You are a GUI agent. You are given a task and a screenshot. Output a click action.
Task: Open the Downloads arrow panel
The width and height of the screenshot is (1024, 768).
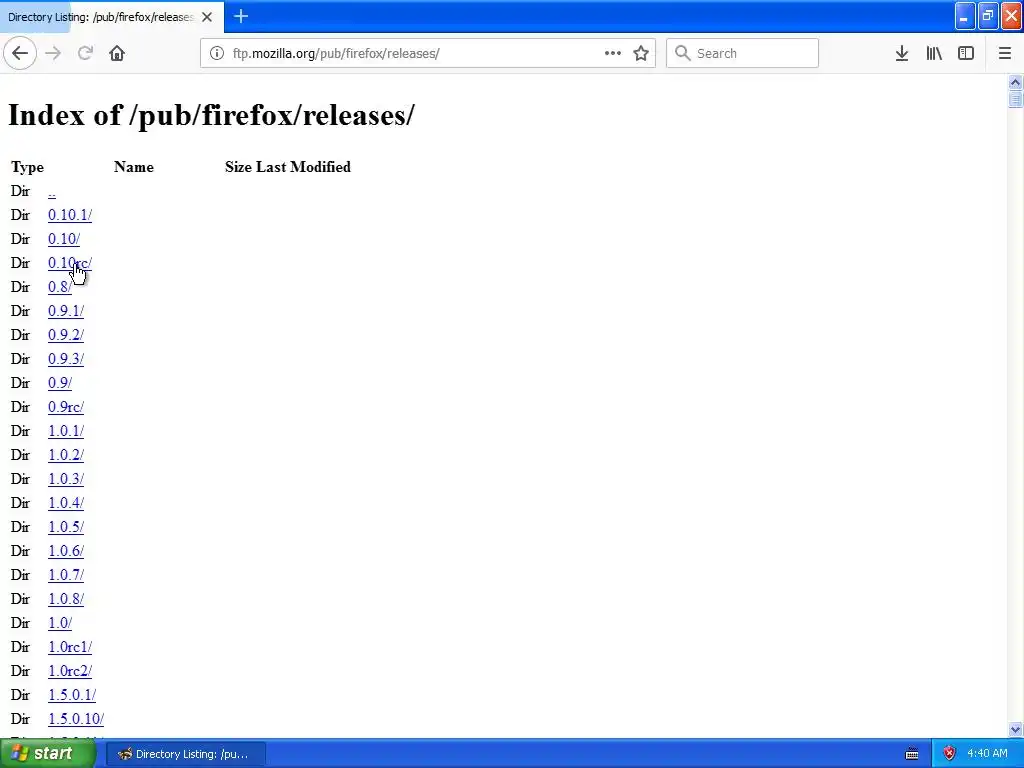[x=902, y=53]
